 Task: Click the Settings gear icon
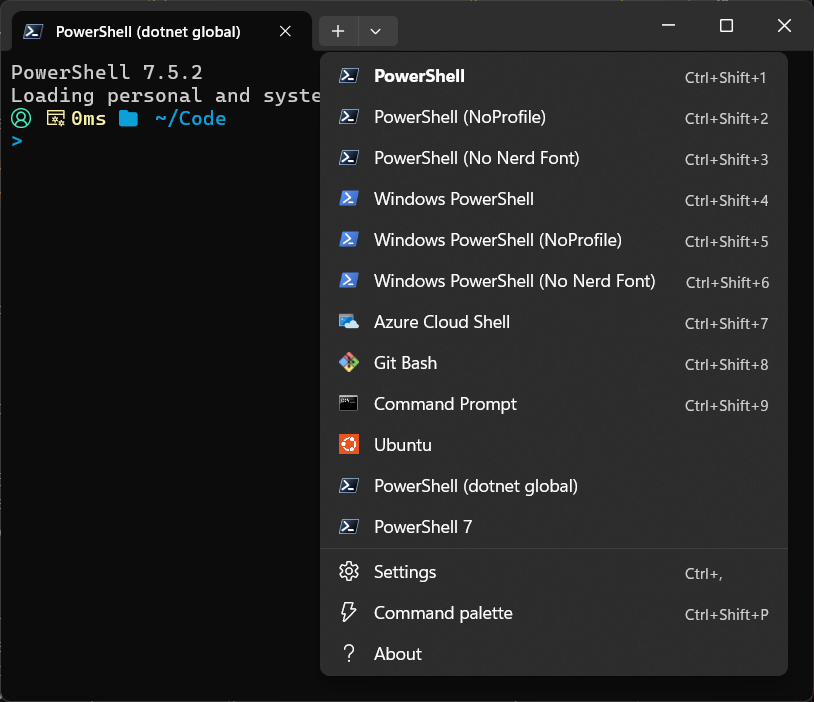tap(348, 571)
